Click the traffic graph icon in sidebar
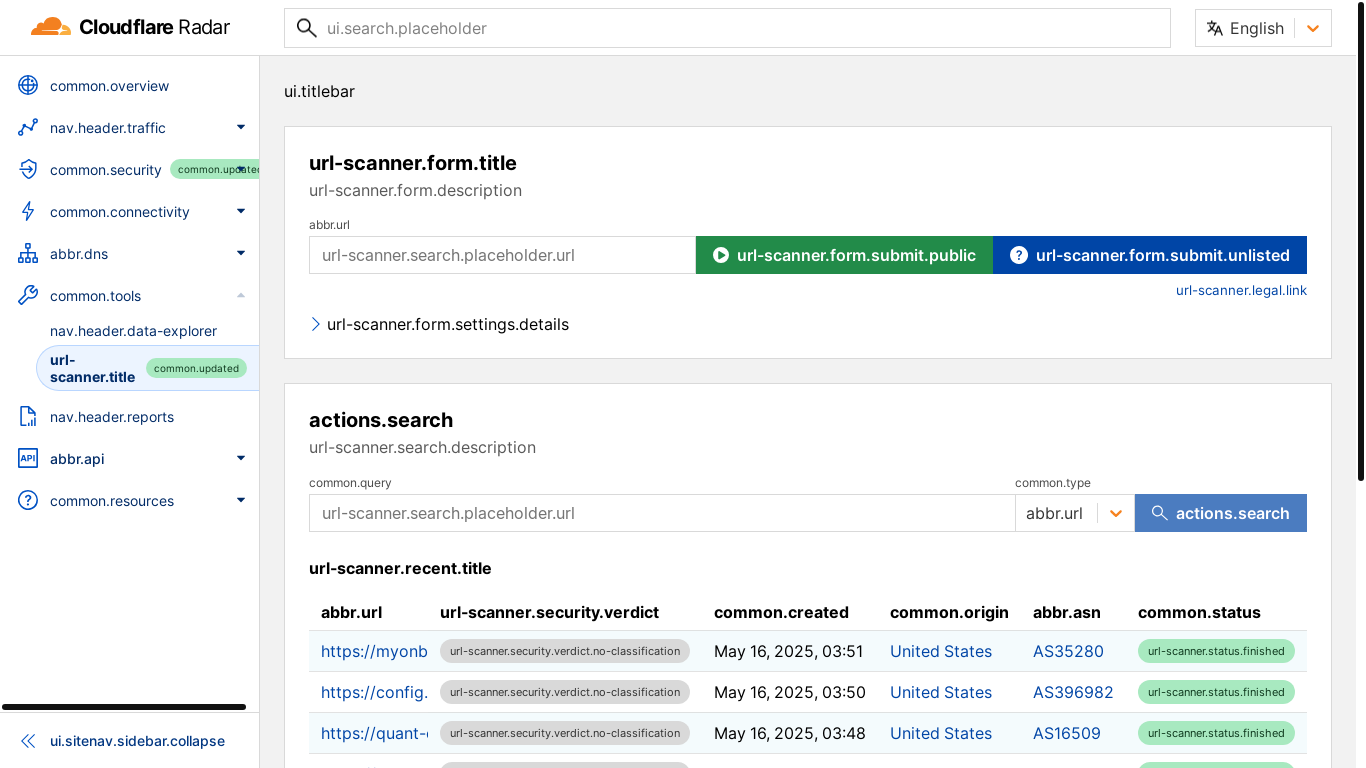This screenshot has height=768, width=1366. (28, 128)
